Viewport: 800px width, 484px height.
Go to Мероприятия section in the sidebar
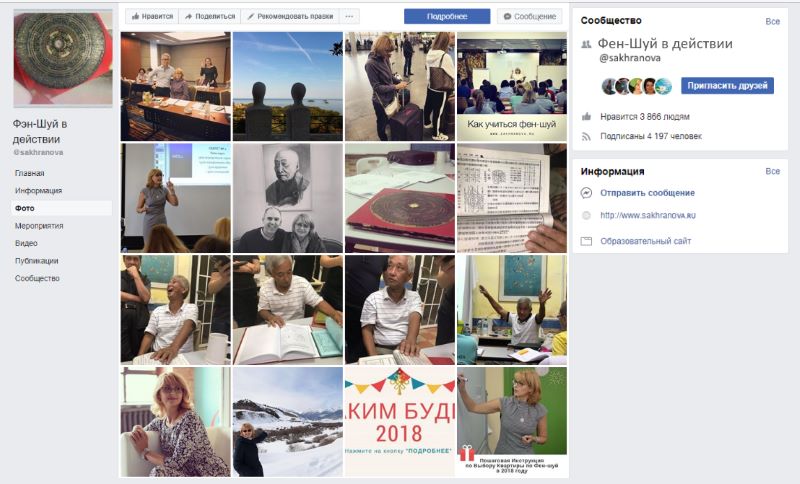[x=39, y=225]
